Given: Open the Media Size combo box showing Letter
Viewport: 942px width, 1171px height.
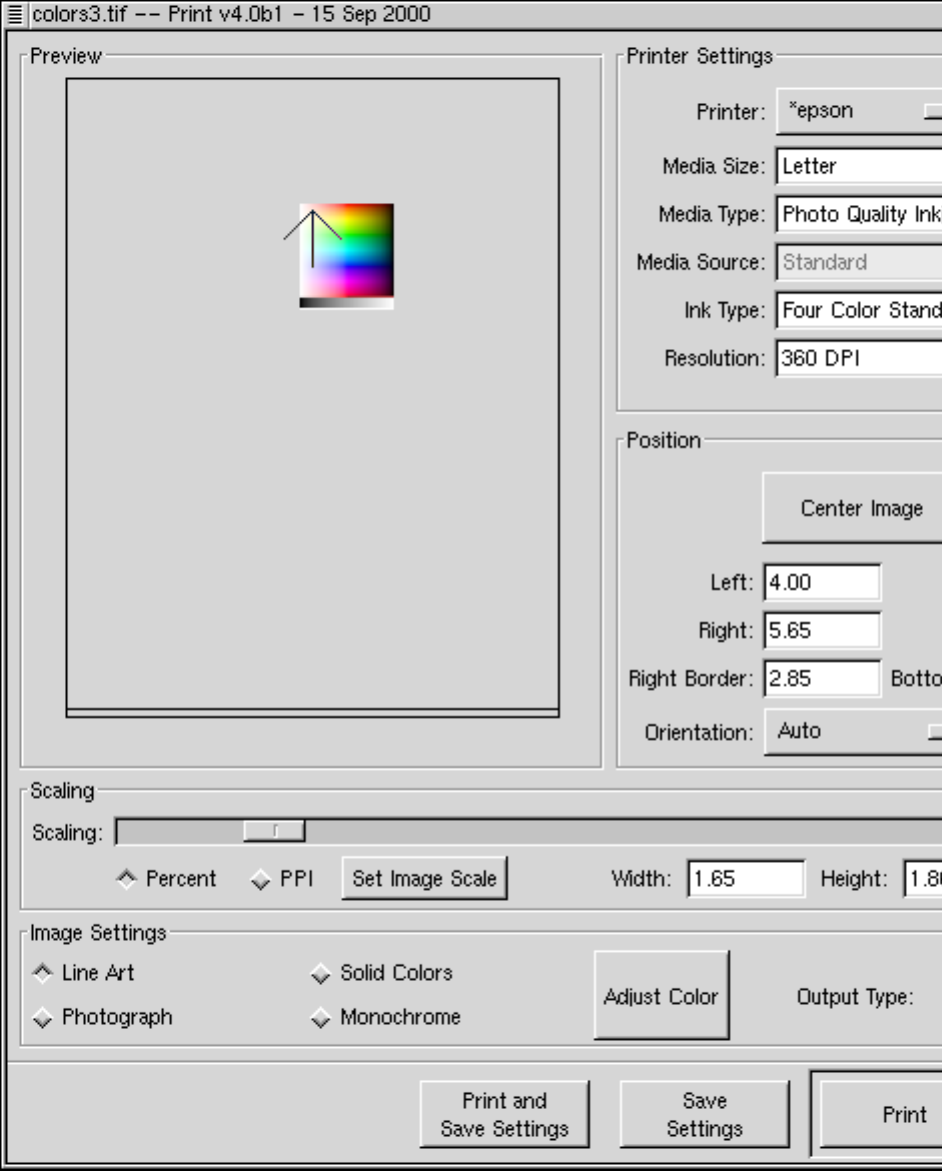Looking at the screenshot, I should [859, 166].
